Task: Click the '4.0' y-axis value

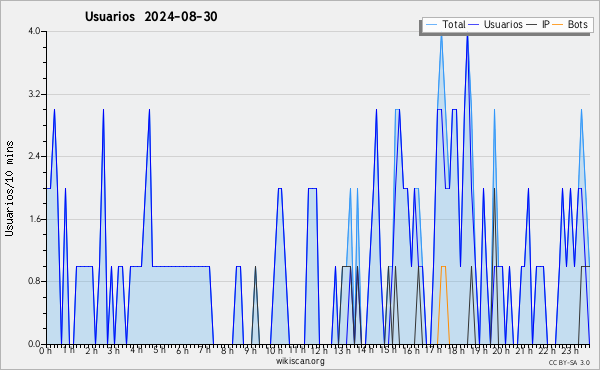Action: coord(34,31)
